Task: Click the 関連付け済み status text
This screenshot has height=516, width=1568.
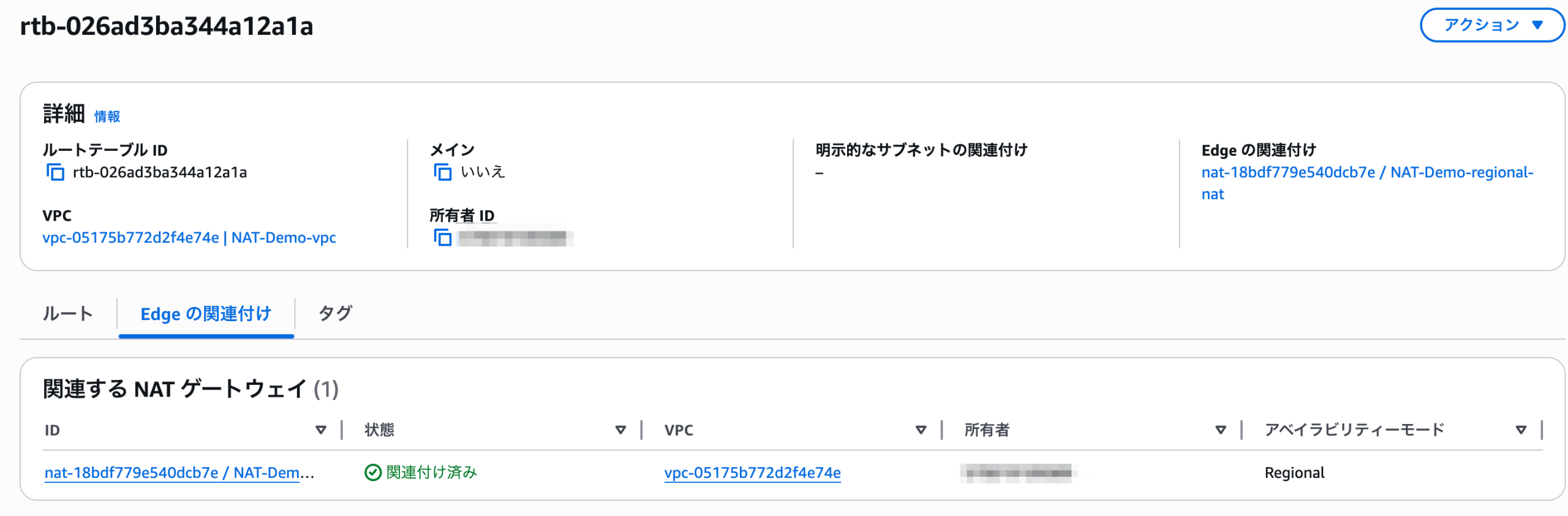Action: click(x=431, y=472)
